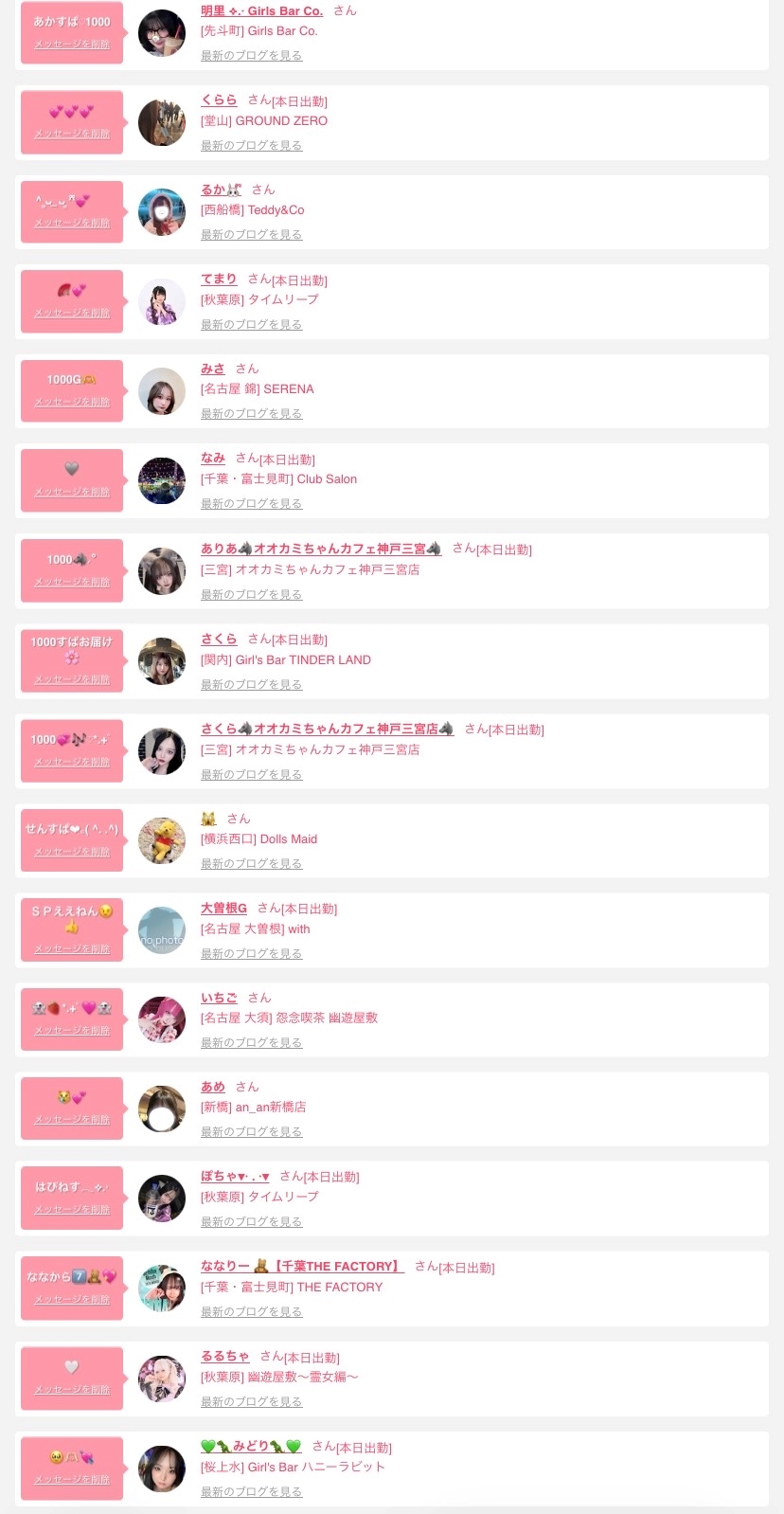The width and height of the screenshot is (784, 1514).
Task: Delete the ななから message for ななりー
Action: (72, 1300)
